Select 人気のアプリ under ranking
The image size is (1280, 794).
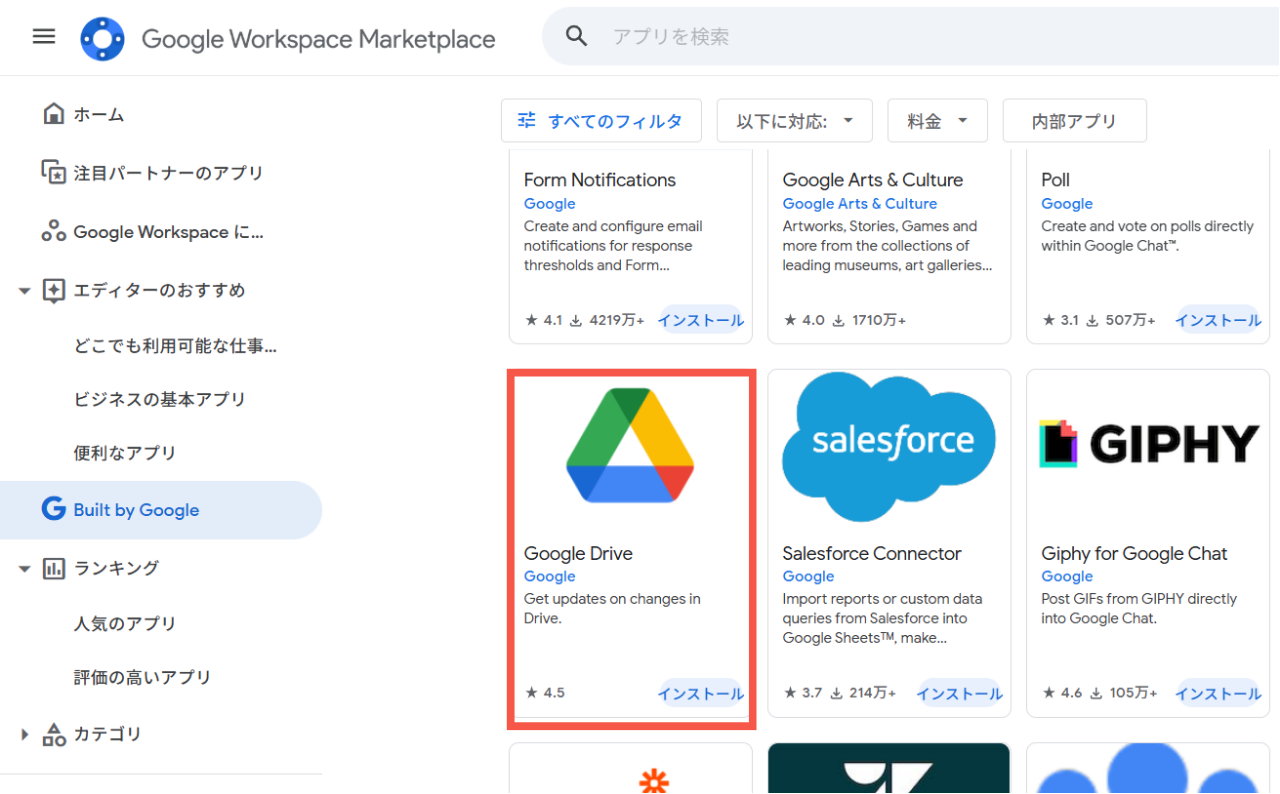[125, 624]
